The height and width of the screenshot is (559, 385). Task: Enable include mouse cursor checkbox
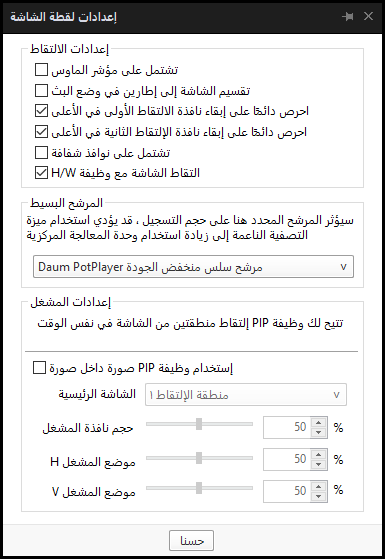click(41, 70)
